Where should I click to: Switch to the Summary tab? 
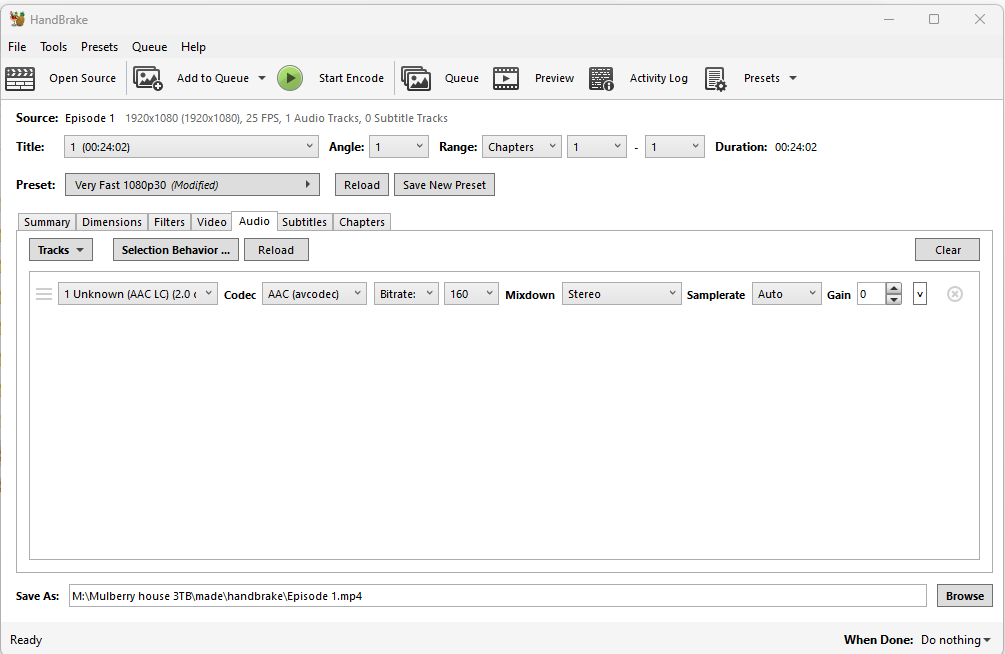click(x=47, y=222)
